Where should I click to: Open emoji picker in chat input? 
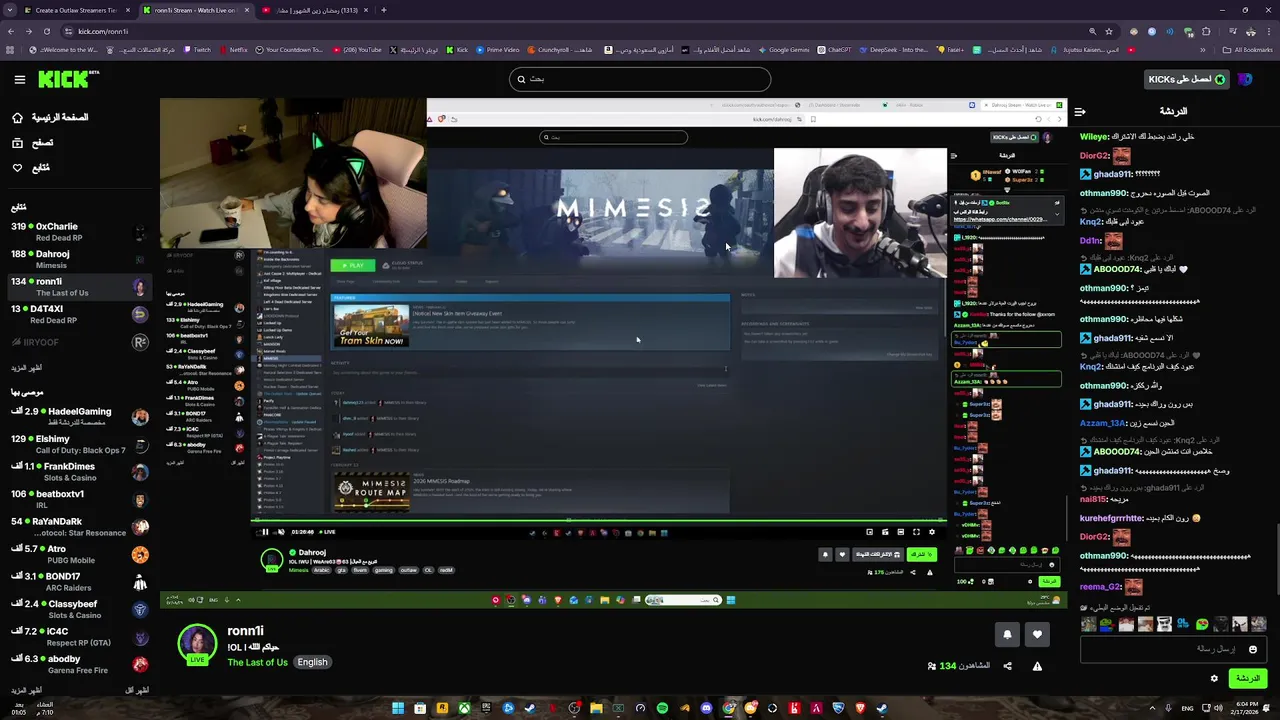[x=1252, y=649]
